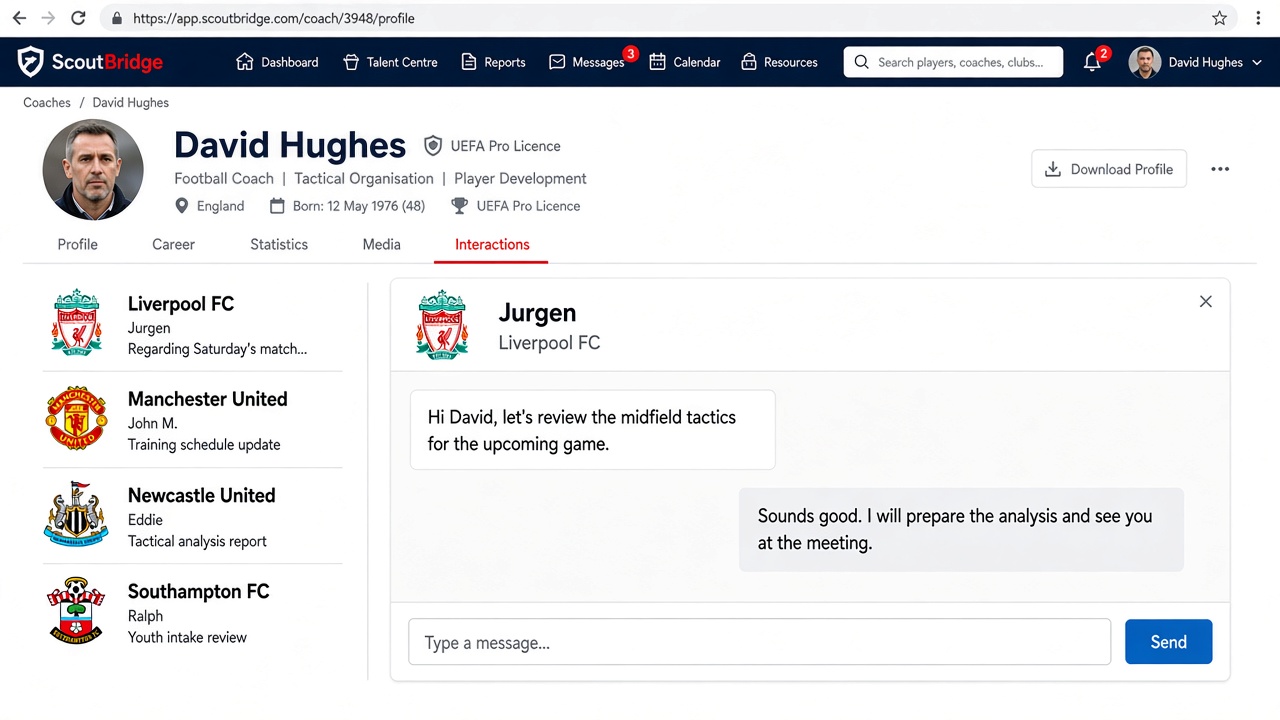Click the ScoutBridge shield logo
This screenshot has height=720, width=1280.
(x=30, y=62)
